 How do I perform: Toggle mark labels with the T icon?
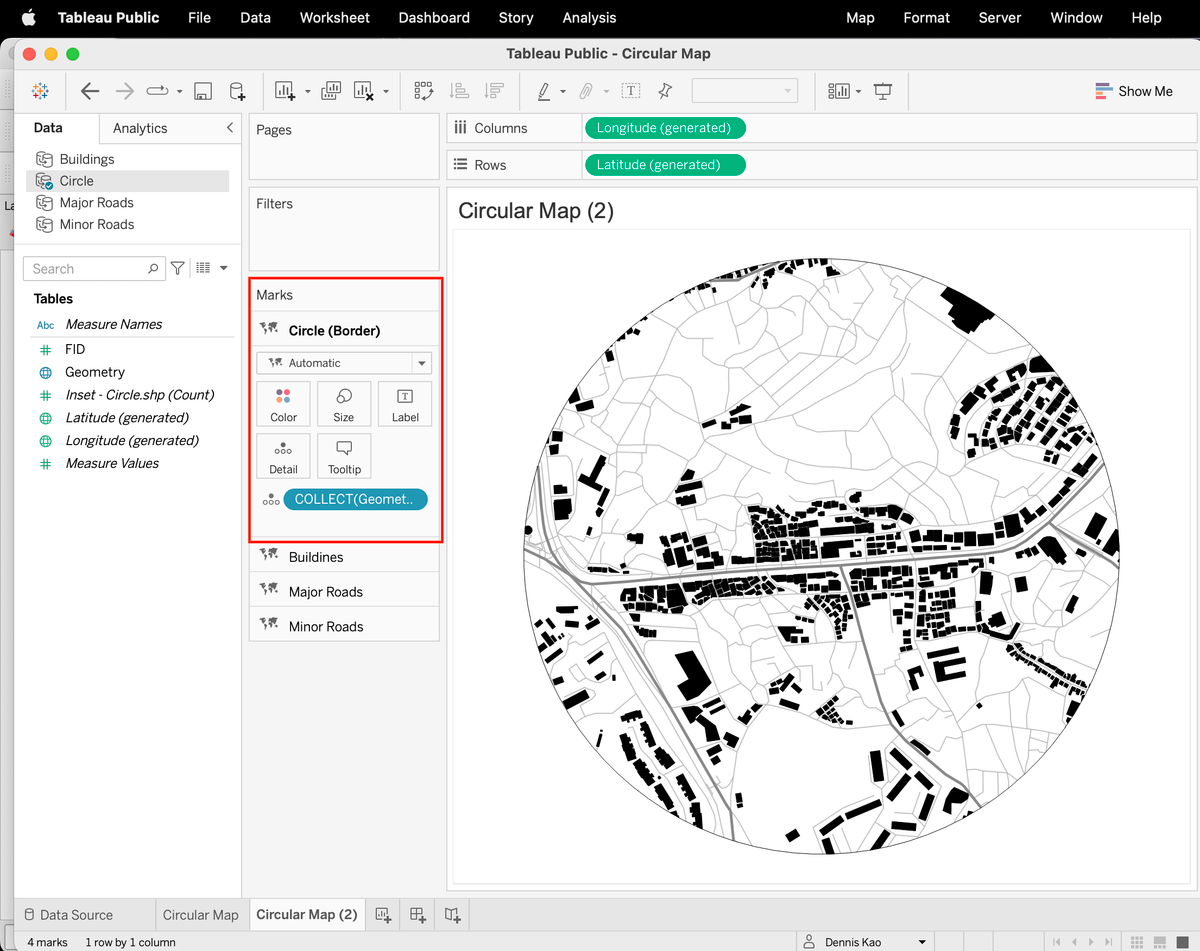click(631, 91)
